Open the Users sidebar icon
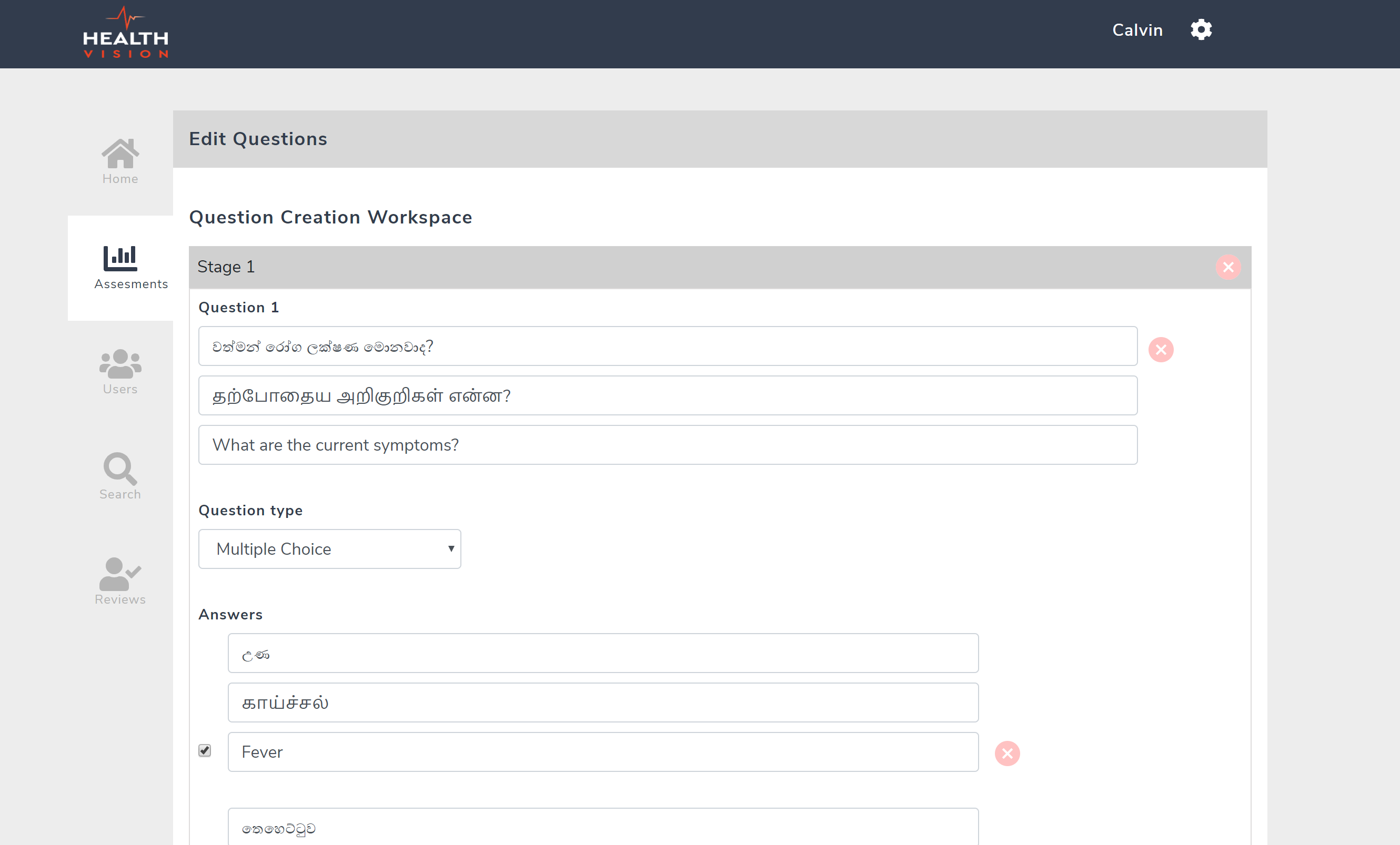Viewport: 1400px width, 845px height. point(120,372)
